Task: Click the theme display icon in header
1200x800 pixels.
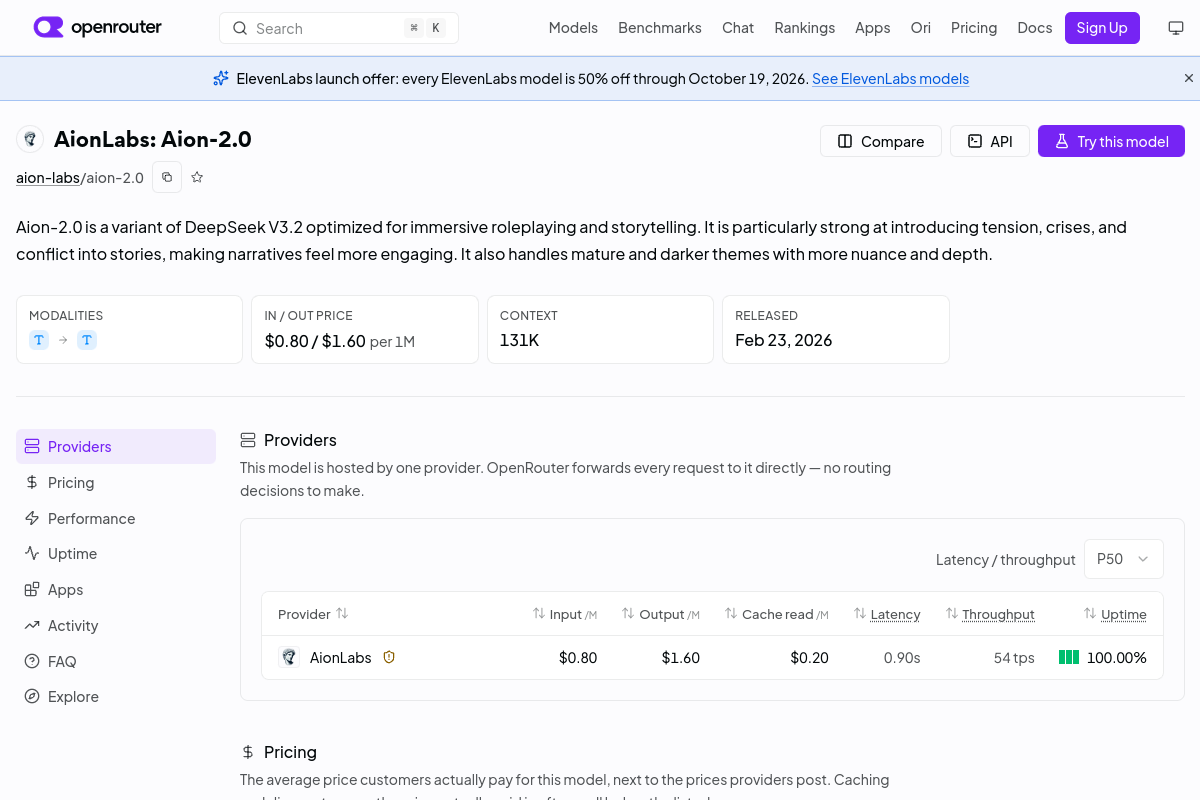Action: pos(1176,28)
